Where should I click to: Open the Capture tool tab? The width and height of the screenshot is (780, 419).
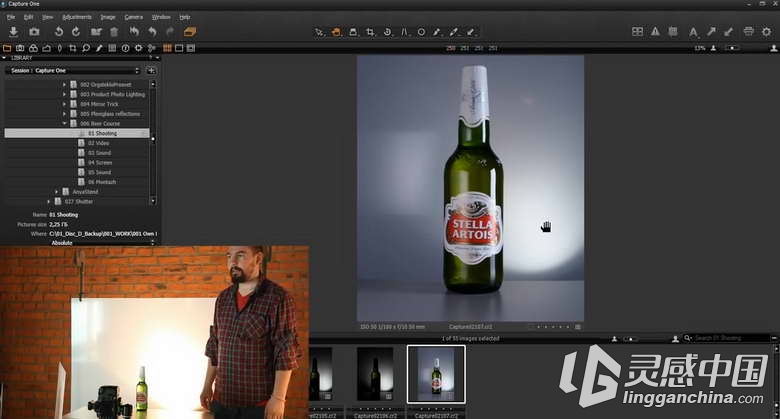[x=20, y=48]
